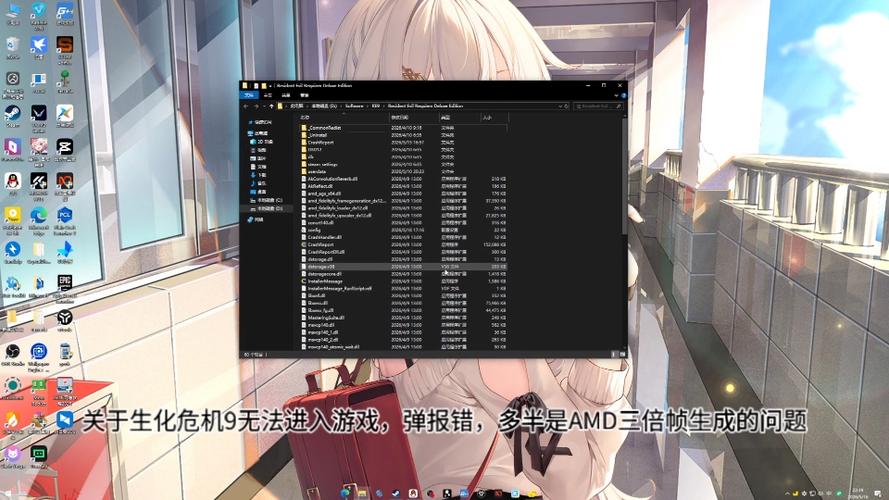Open the Quick Access Toolbar dropdown arrow
Screen dimensions: 889x500
coord(270,86)
